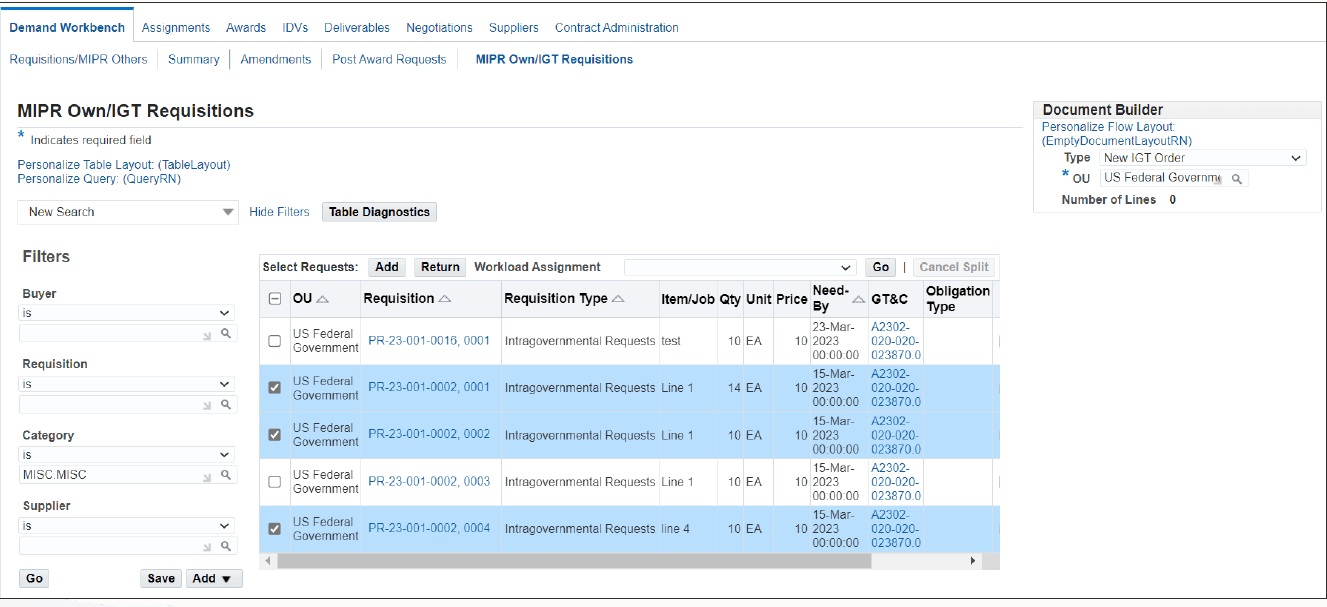Open requisition link PR-23-001-0016, 0001
The width and height of the screenshot is (1327, 607).
click(429, 341)
